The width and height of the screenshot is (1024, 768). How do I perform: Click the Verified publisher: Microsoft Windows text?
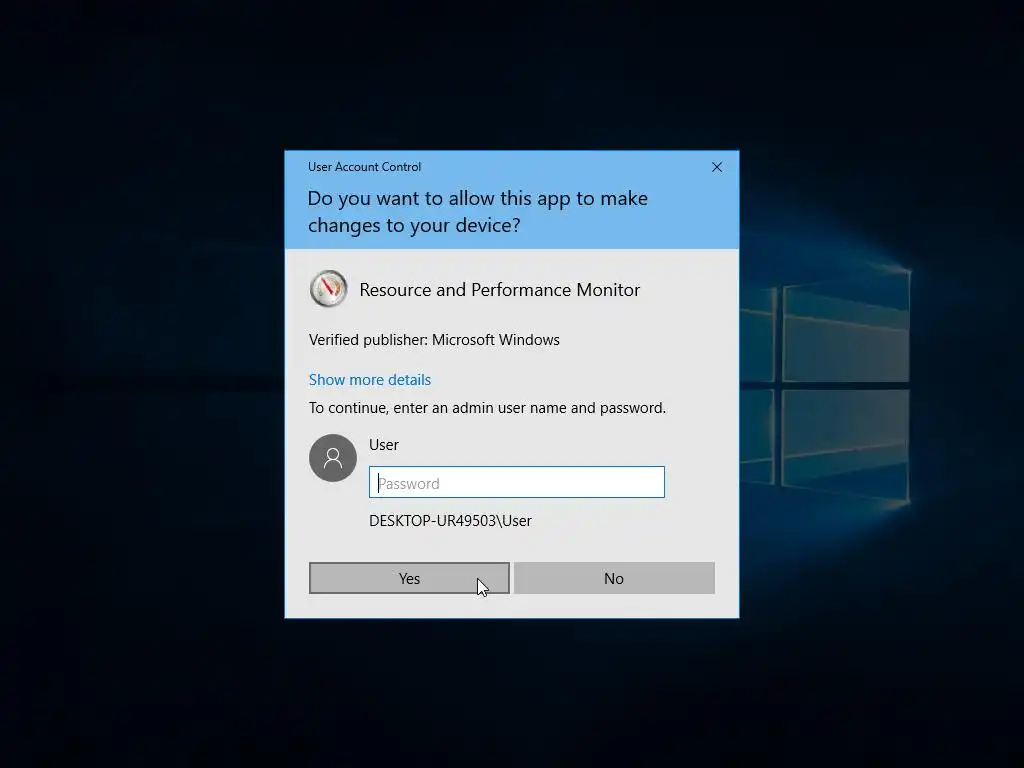pyautogui.click(x=434, y=340)
